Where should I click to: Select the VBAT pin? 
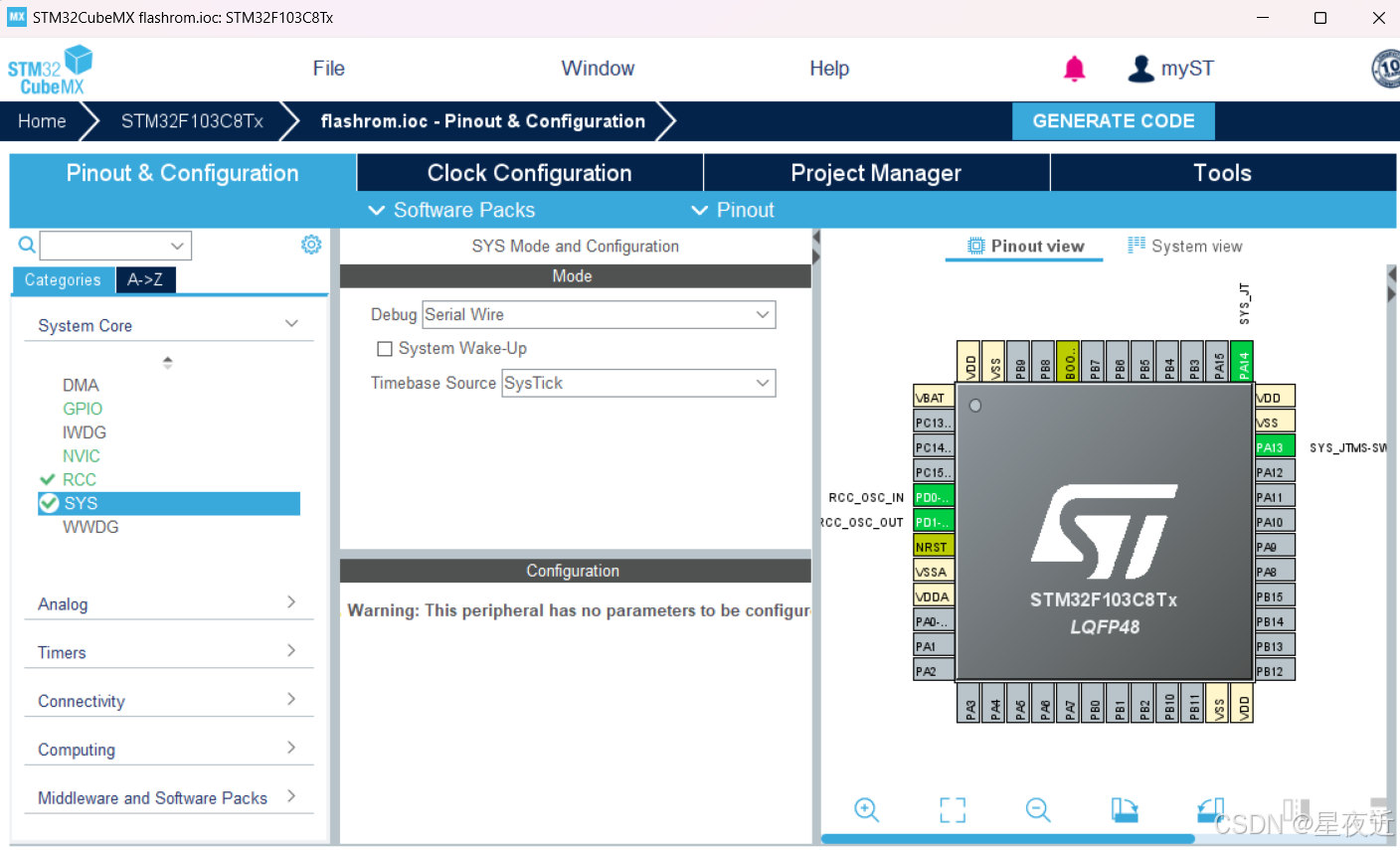click(x=934, y=398)
